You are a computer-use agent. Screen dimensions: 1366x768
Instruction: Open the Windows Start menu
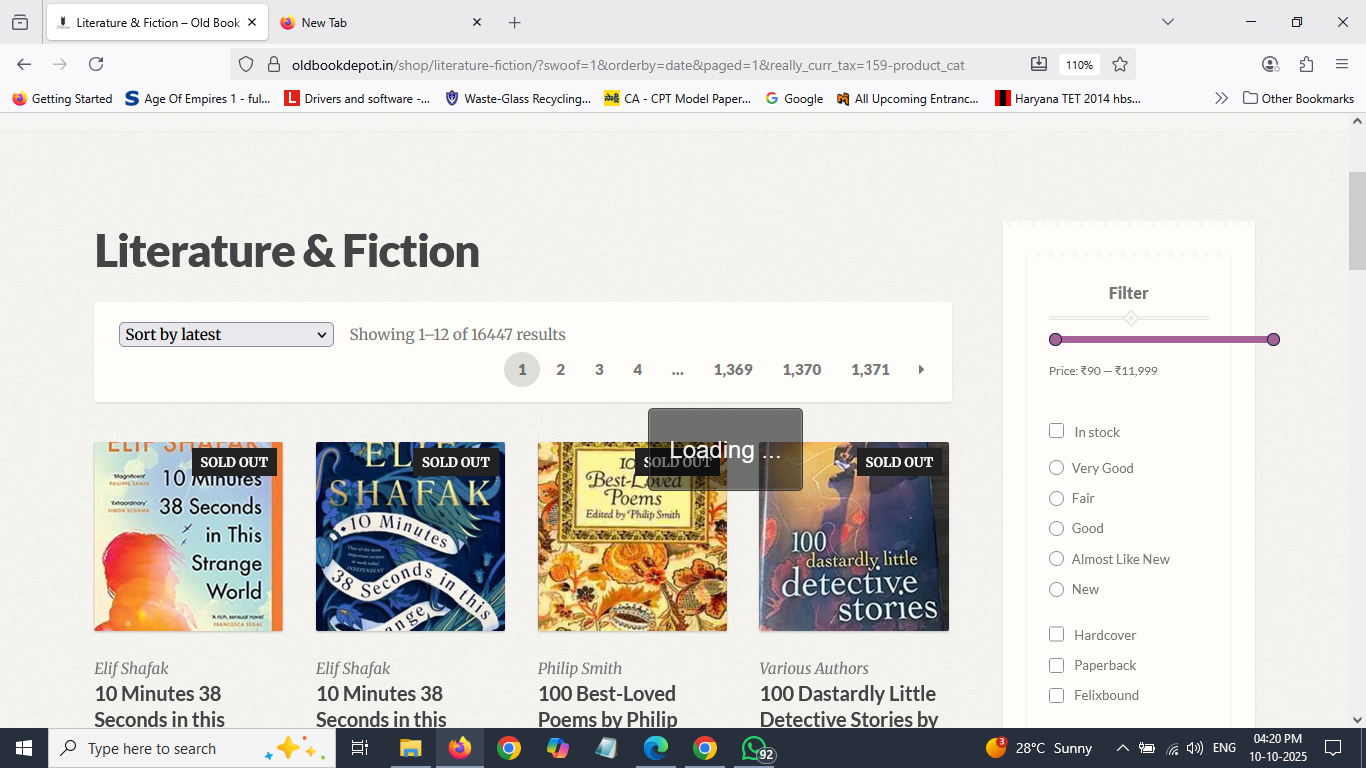click(x=23, y=748)
